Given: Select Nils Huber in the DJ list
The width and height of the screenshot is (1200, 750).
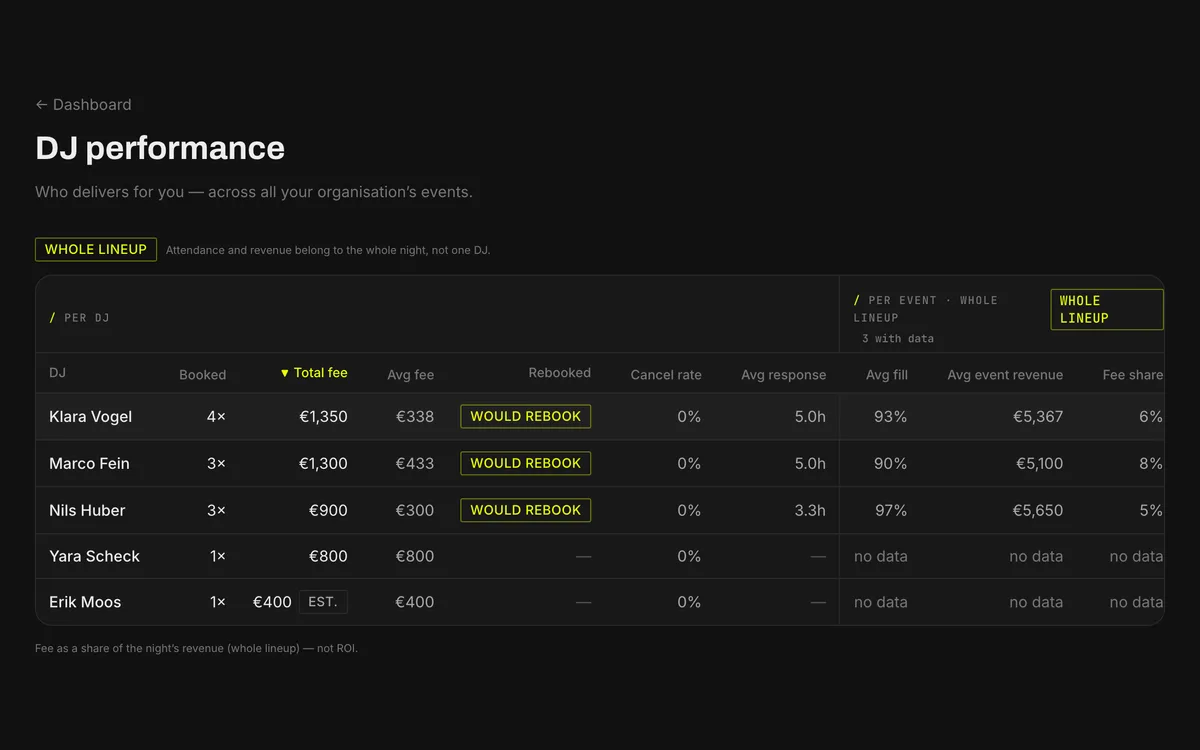Looking at the screenshot, I should [87, 511].
